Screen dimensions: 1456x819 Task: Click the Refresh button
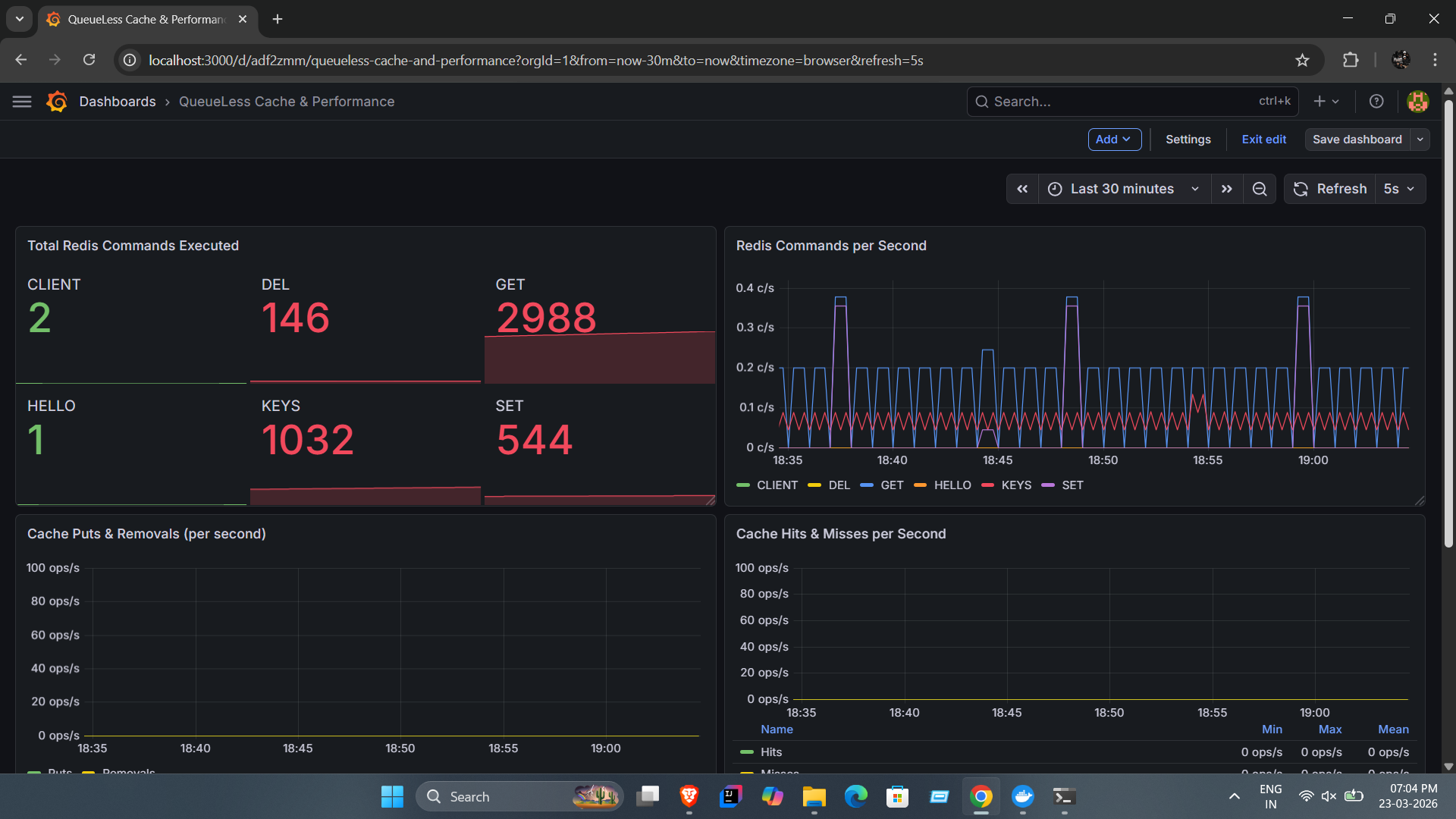(1330, 189)
